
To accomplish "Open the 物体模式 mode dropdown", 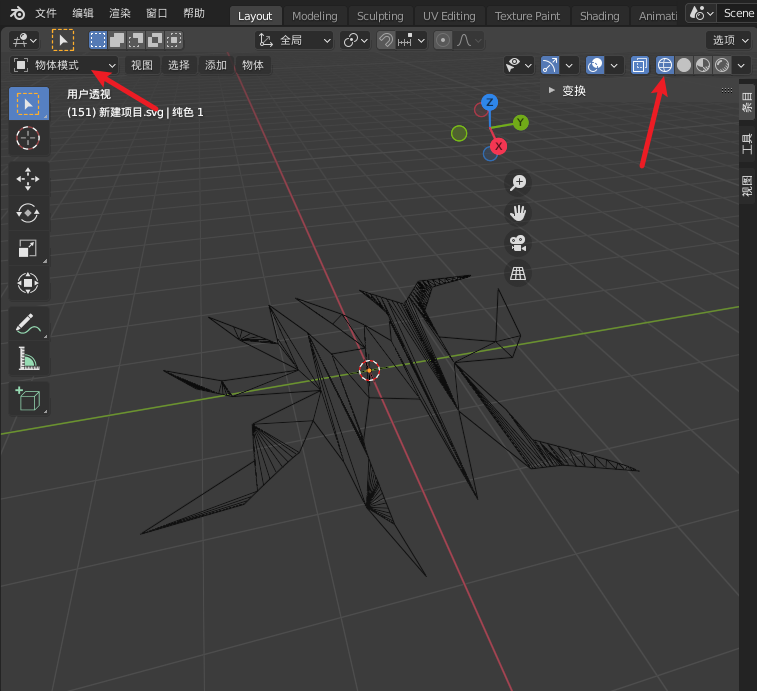I will [x=64, y=65].
